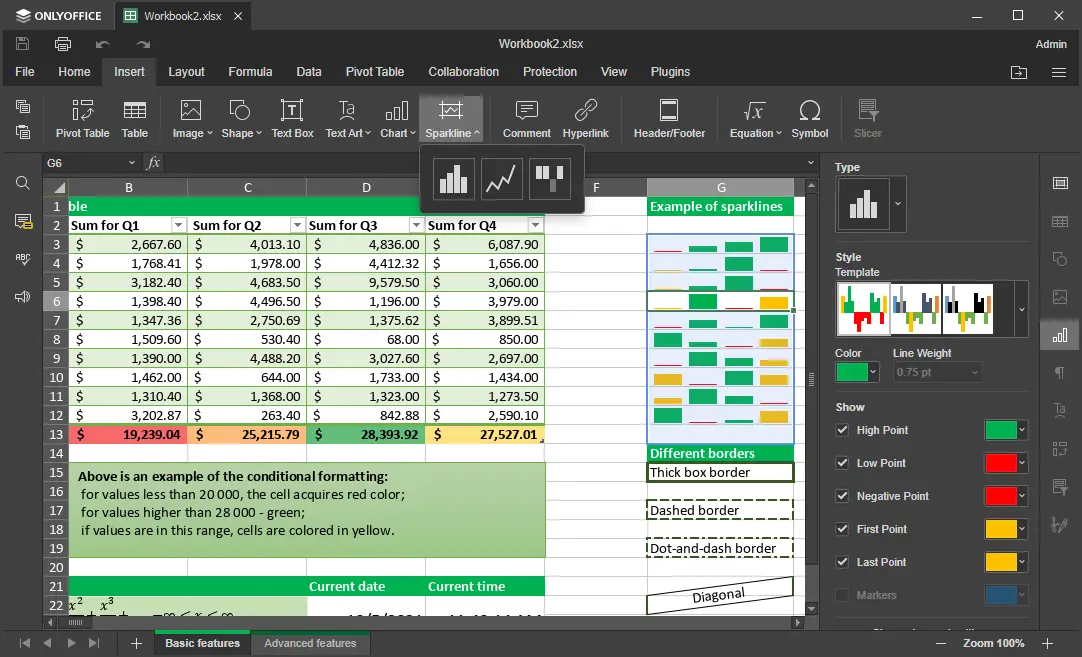Viewport: 1082px width, 657px height.
Task: Open the search icon in left sidebar
Action: [22, 183]
